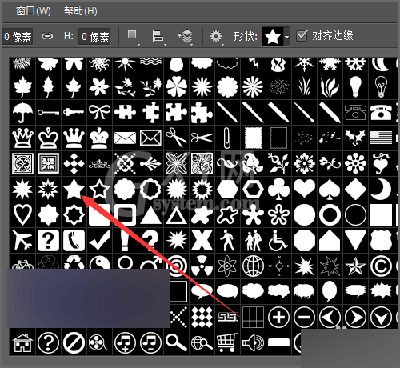Select the wheelchair accessibility shape
Viewport: 400px width, 368px height.
[x=279, y=240]
